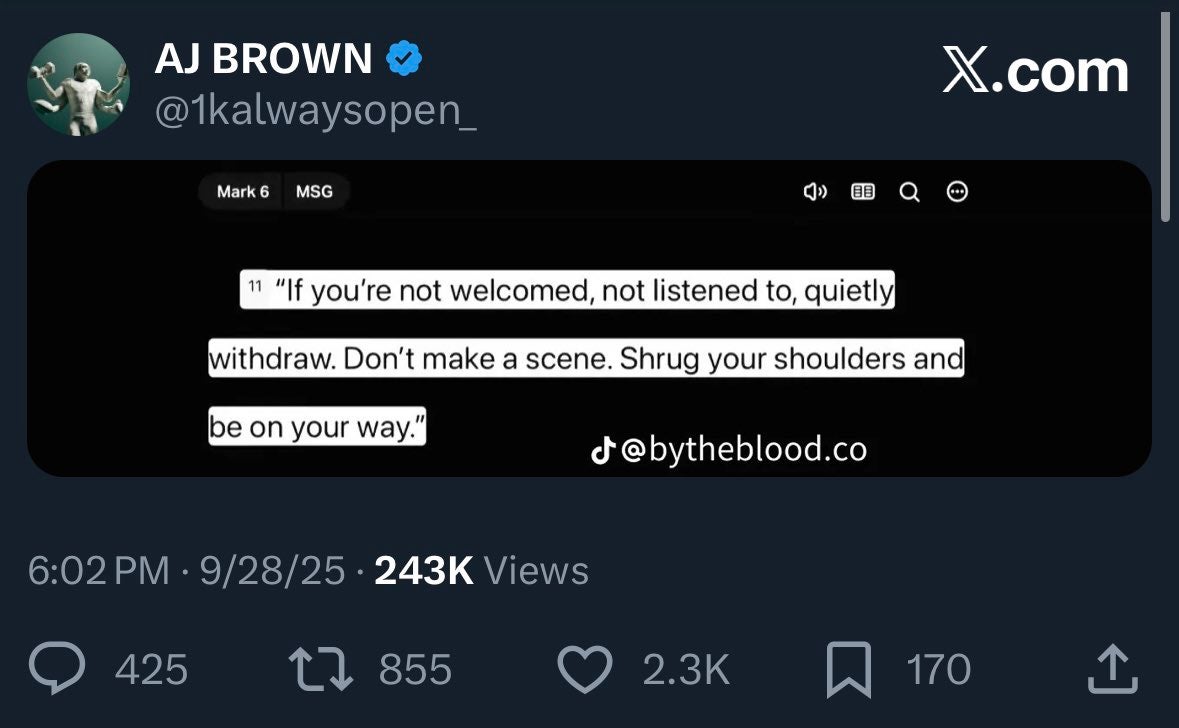Click the AJ BROWN display name
The image size is (1179, 728).
pos(263,58)
